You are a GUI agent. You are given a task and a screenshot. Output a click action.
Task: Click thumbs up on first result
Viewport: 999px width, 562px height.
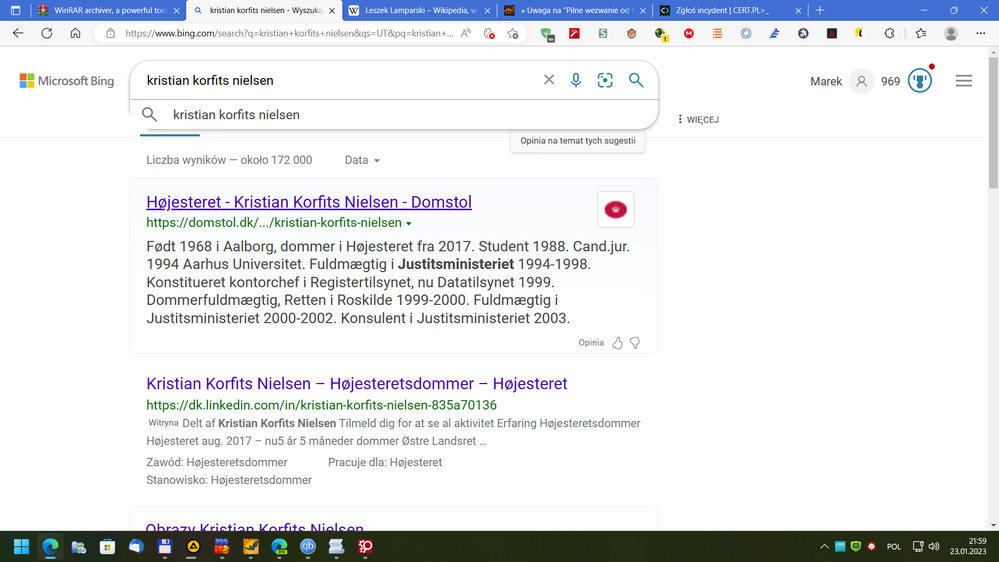(617, 343)
